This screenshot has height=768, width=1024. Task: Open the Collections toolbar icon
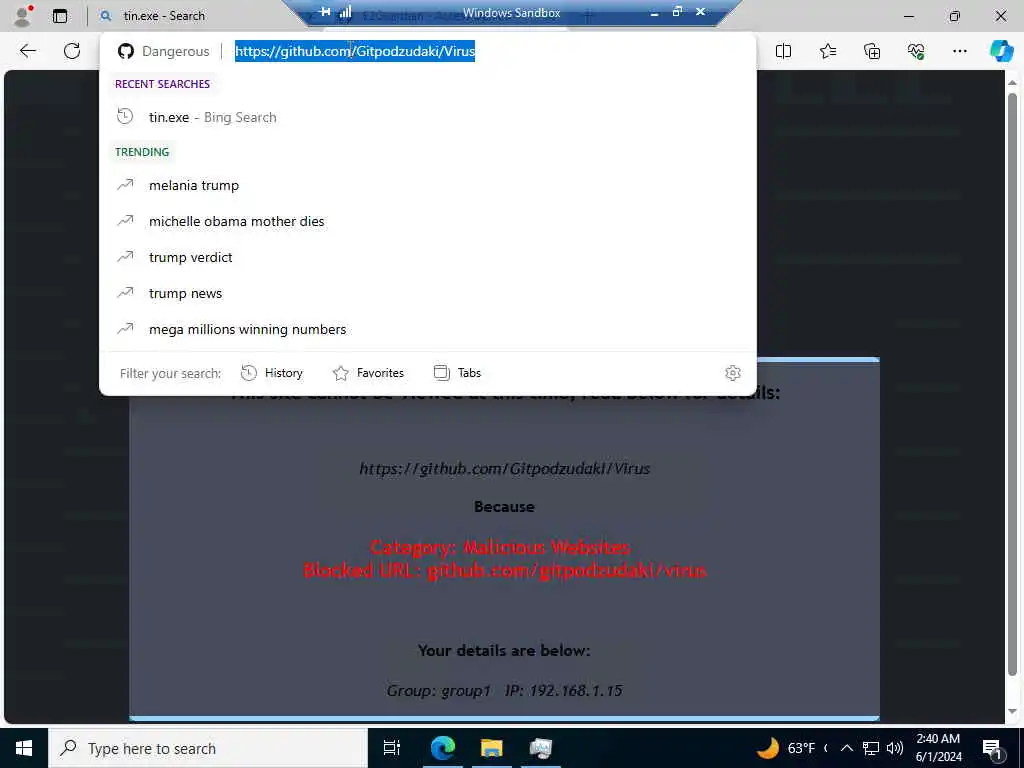(x=872, y=51)
